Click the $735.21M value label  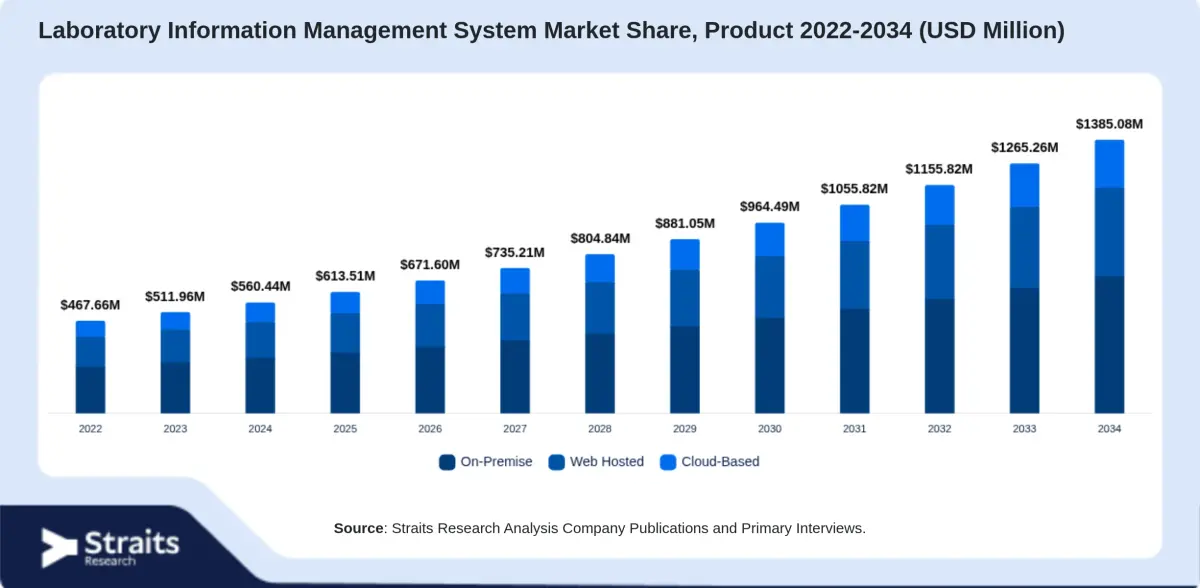515,252
